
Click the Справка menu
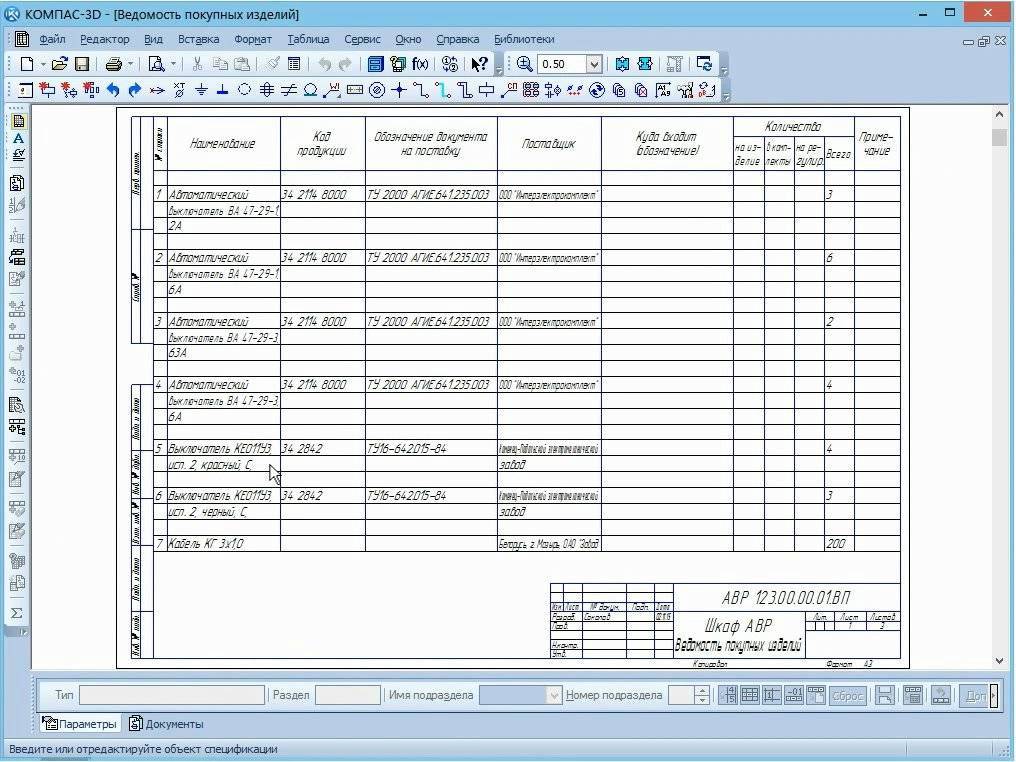point(457,39)
